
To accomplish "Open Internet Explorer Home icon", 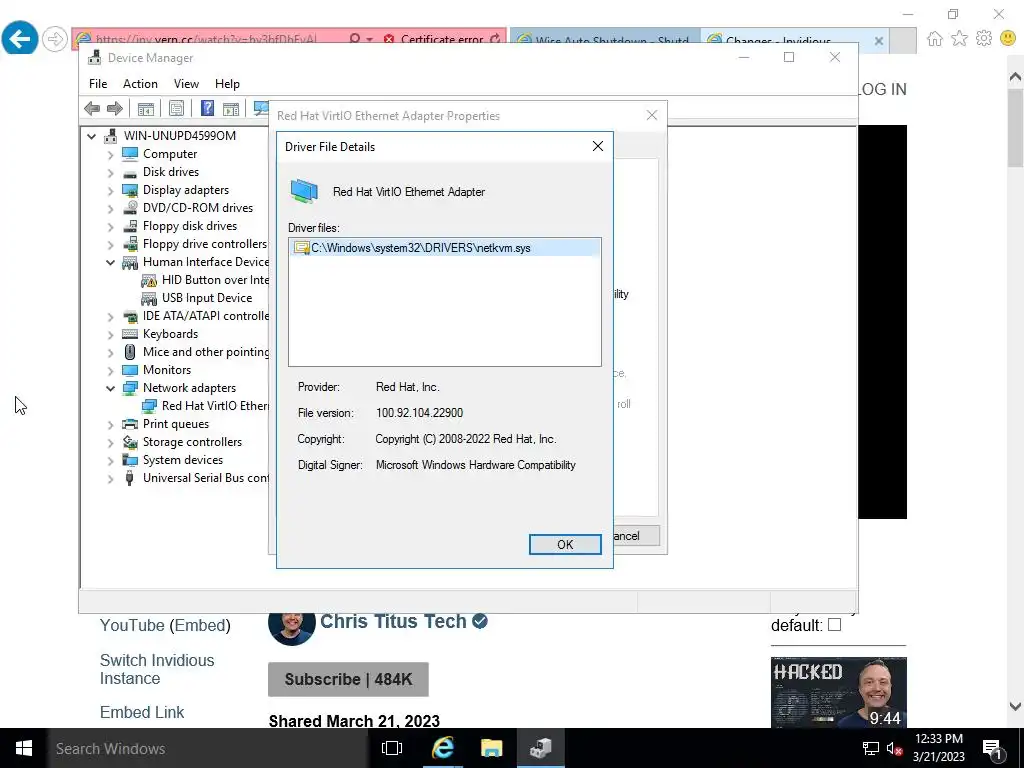I will (935, 39).
